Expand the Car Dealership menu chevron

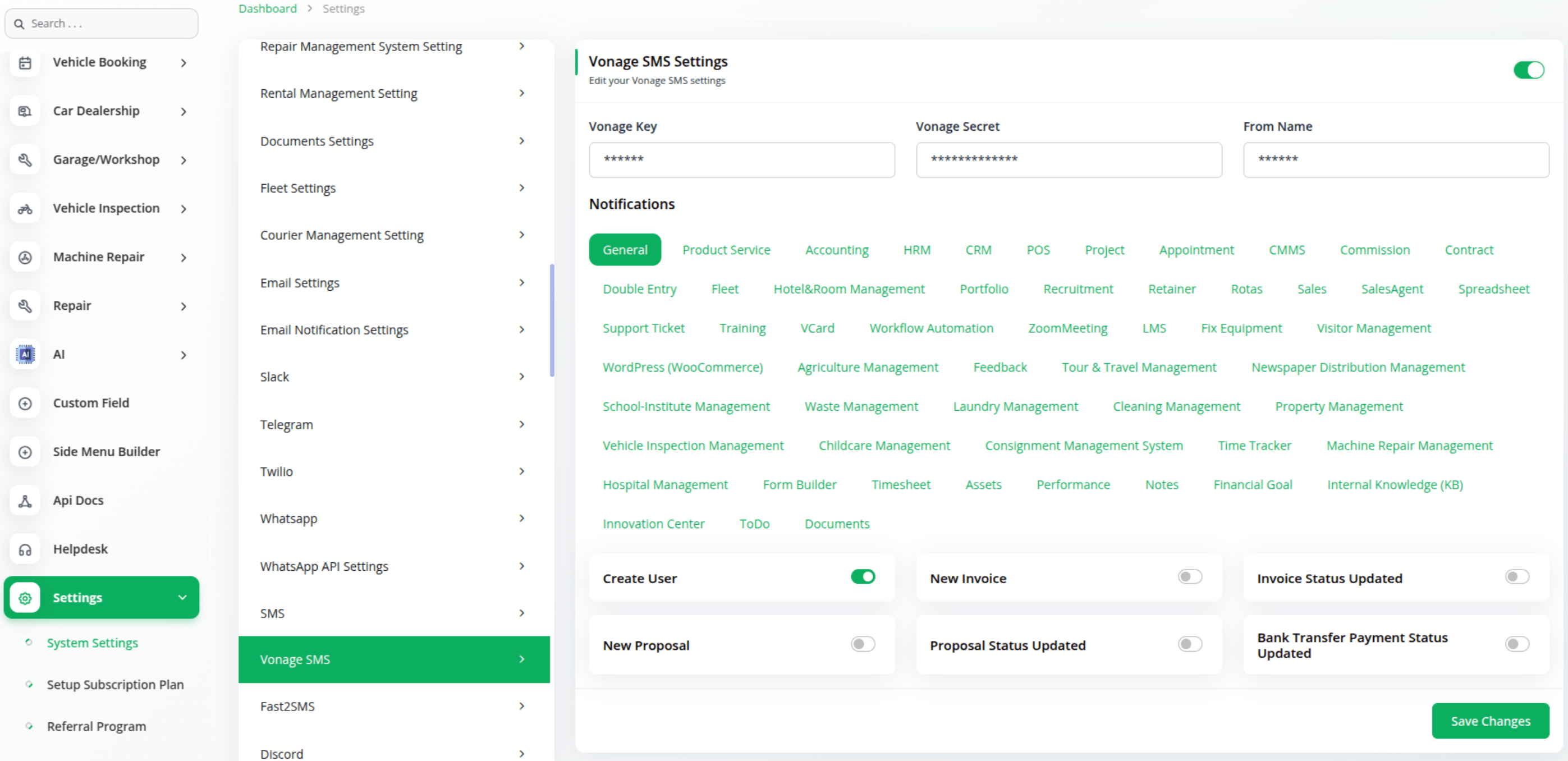point(183,112)
